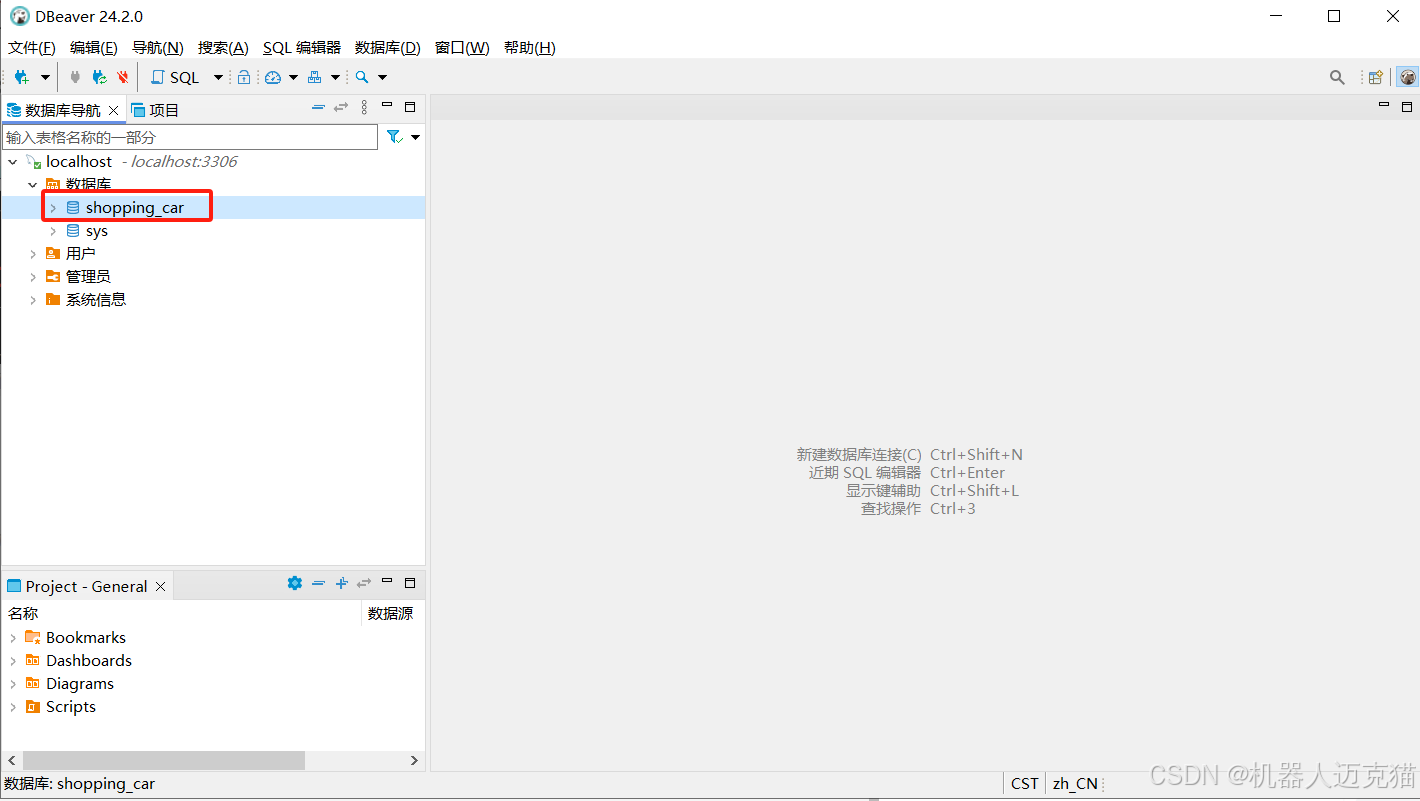Collapse all in database navigator panel
Image resolution: width=1420 pixels, height=801 pixels.
[x=318, y=107]
